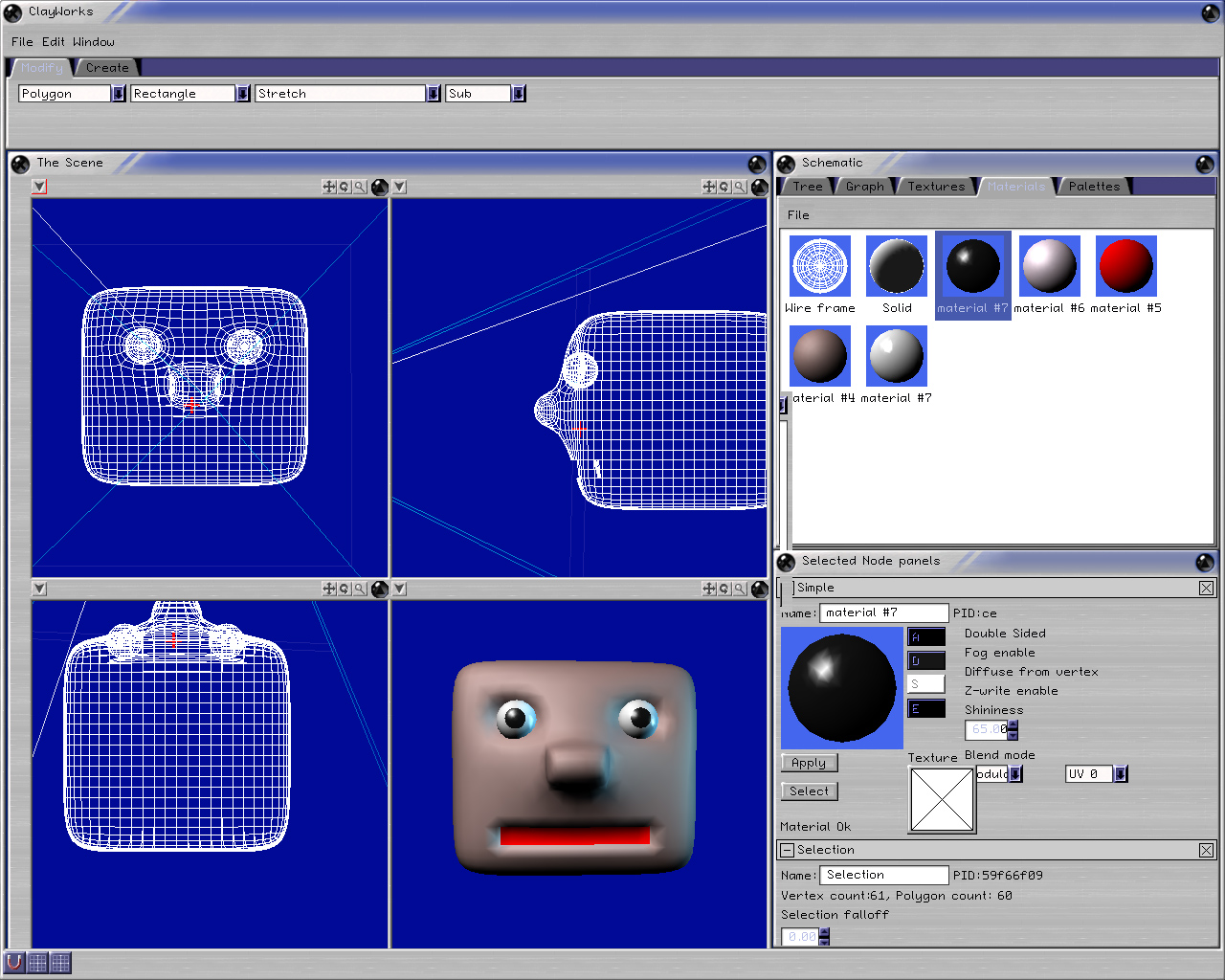Click the pan icon in rendered face viewport
Viewport: 1225px width, 980px height.
709,589
